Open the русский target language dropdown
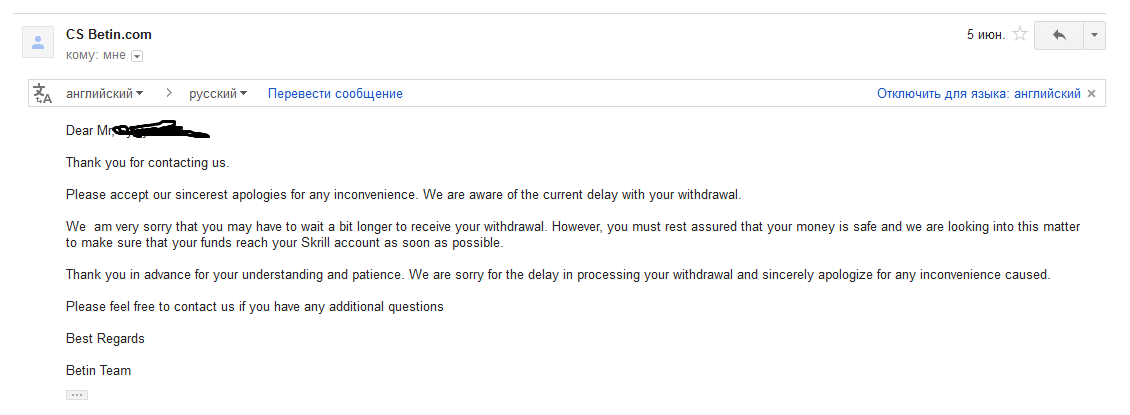Viewport: 1130px width, 415px height. [218, 94]
